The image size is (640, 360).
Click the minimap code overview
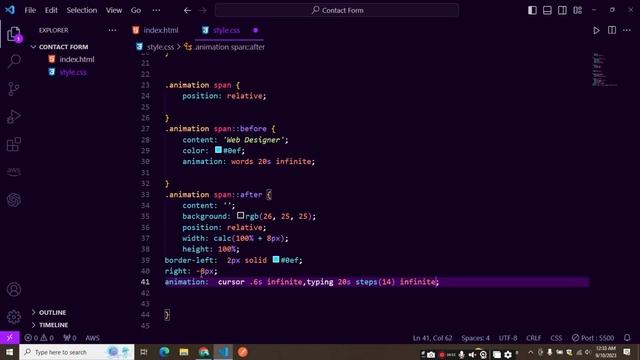coord(604,69)
